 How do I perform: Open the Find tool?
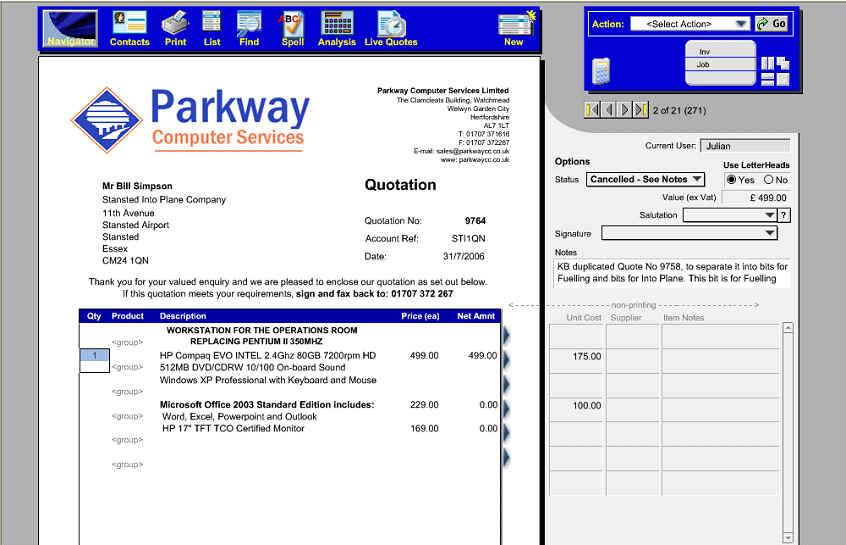(x=249, y=29)
